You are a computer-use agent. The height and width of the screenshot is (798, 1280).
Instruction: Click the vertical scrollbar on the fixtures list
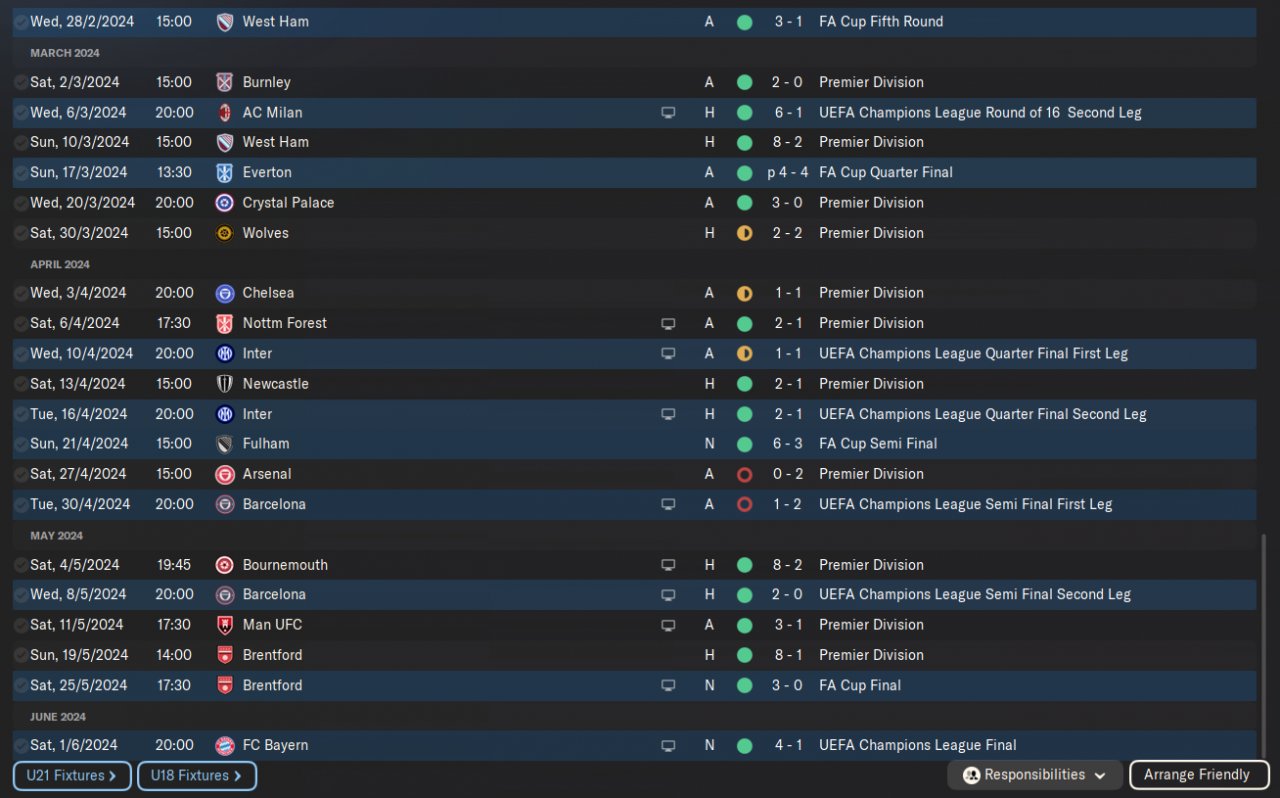1263,646
